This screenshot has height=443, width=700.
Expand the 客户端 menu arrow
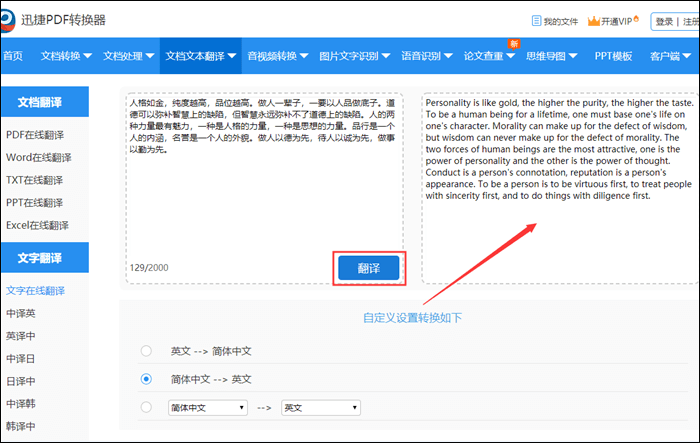click(x=687, y=56)
